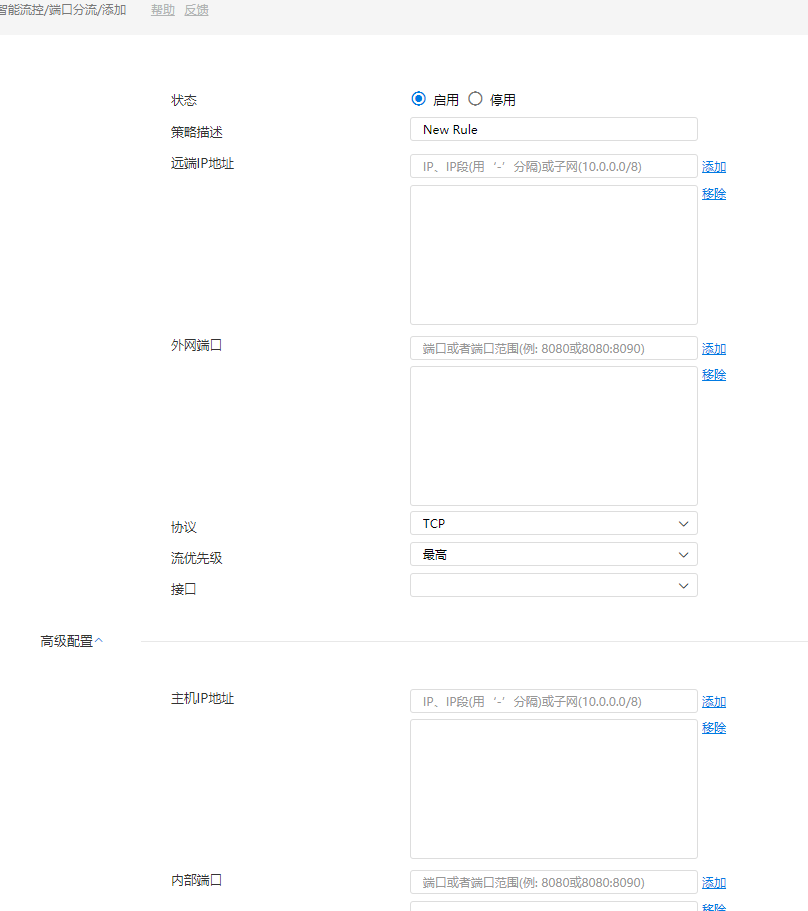Select the 启用 radio button
The image size is (808, 911).
pos(418,99)
